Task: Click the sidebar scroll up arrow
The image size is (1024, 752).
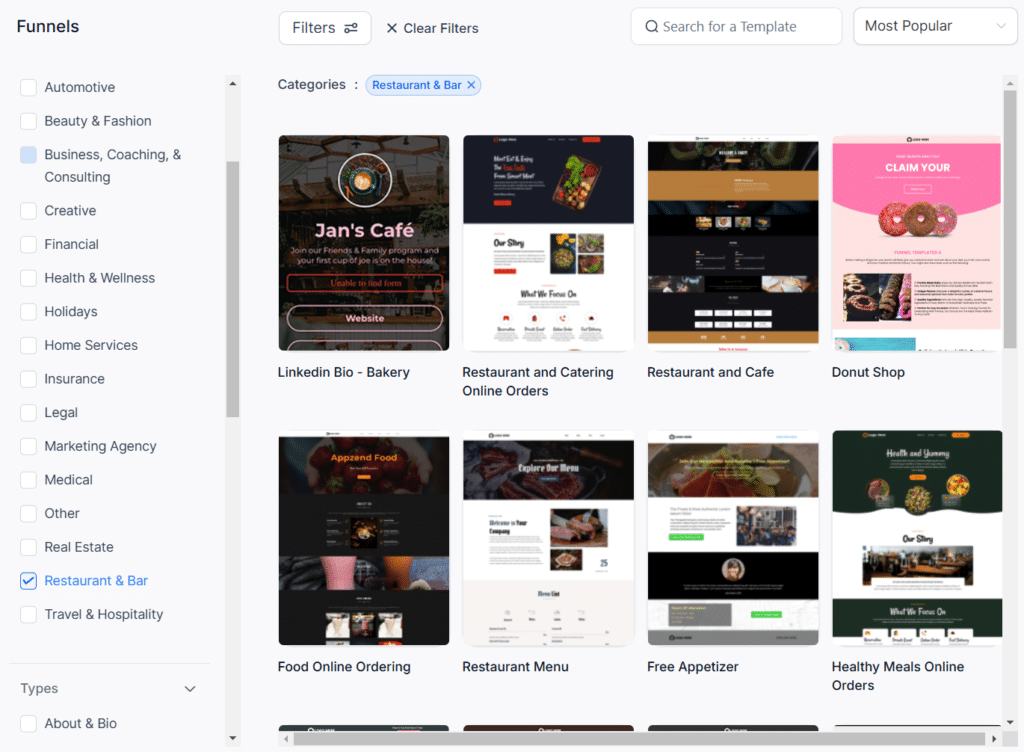Action: 232,84
